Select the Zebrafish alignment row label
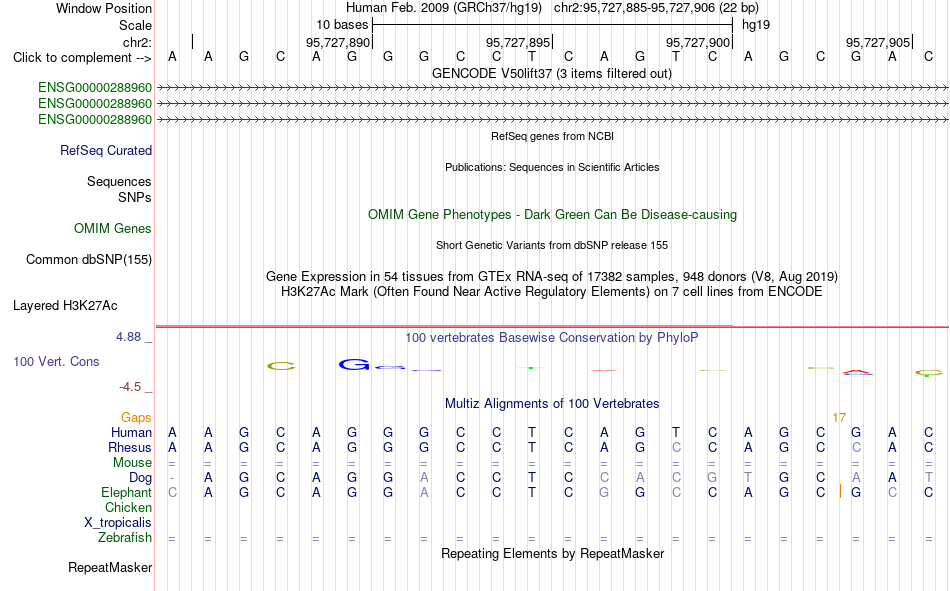The height and width of the screenshot is (591, 950). [125, 537]
